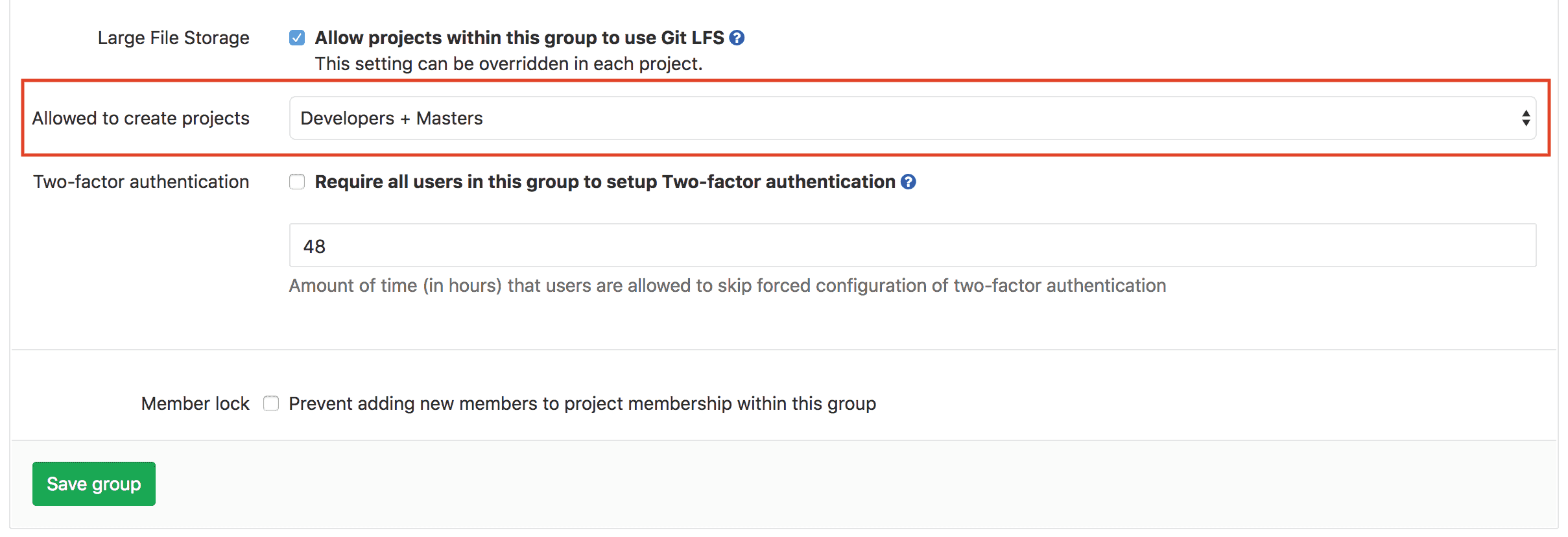
Task: Click the Two-factor authentication section label
Action: 141,182
